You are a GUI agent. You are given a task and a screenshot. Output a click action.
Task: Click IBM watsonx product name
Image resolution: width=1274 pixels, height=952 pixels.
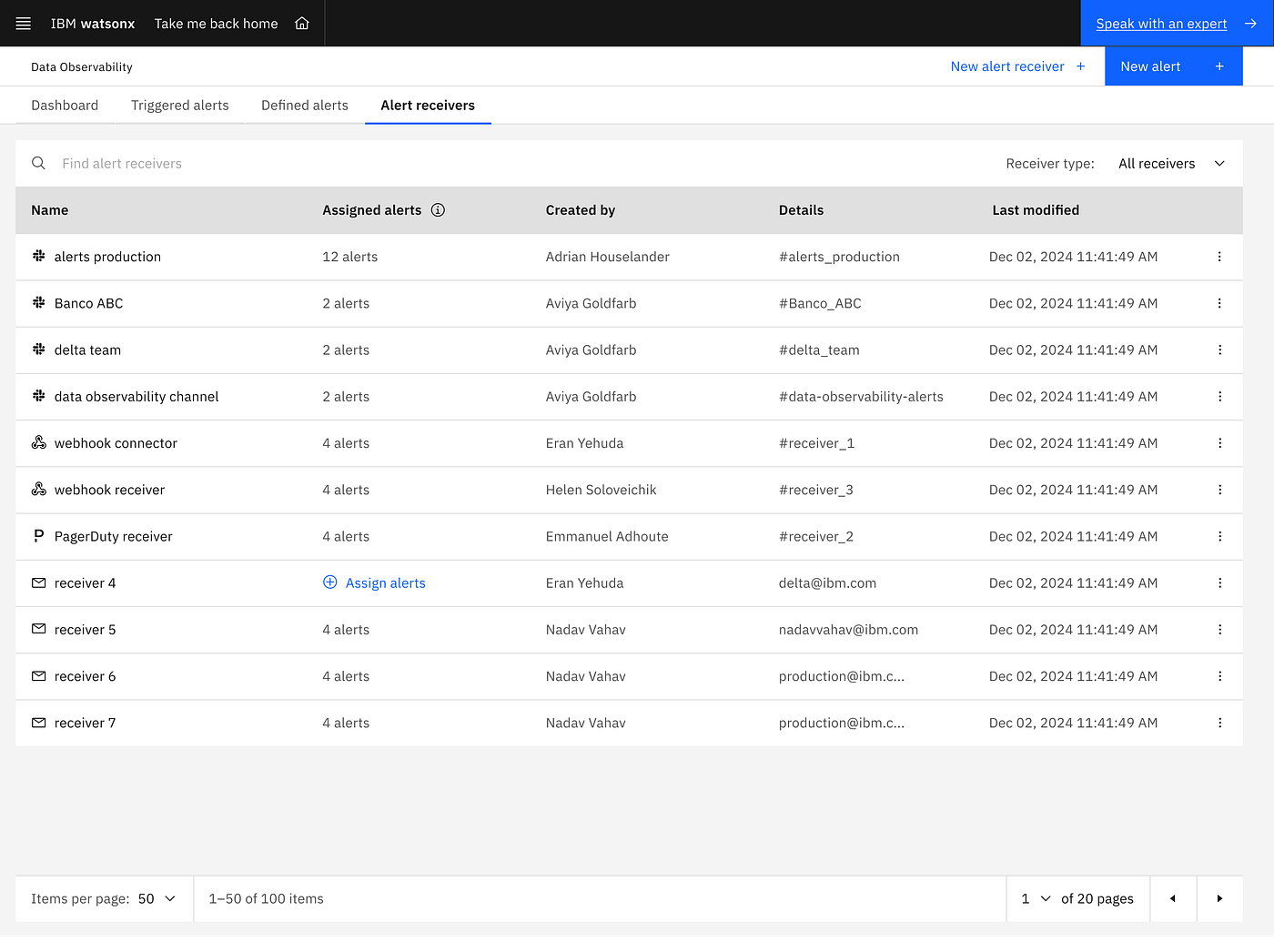point(93,24)
